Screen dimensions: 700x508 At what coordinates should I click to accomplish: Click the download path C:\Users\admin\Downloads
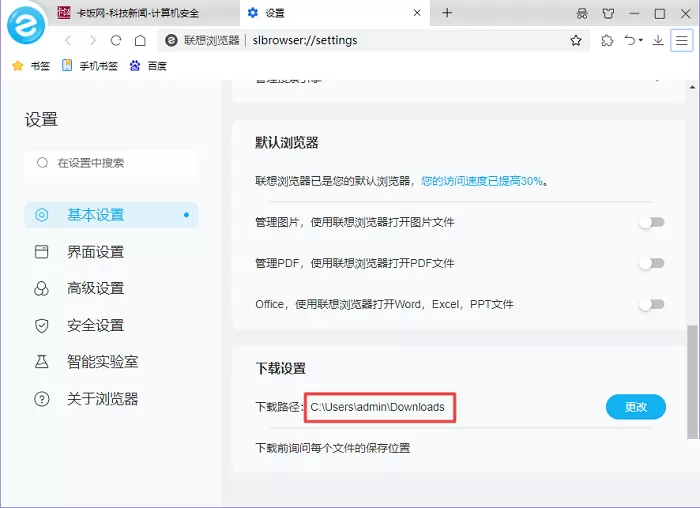coord(378,407)
